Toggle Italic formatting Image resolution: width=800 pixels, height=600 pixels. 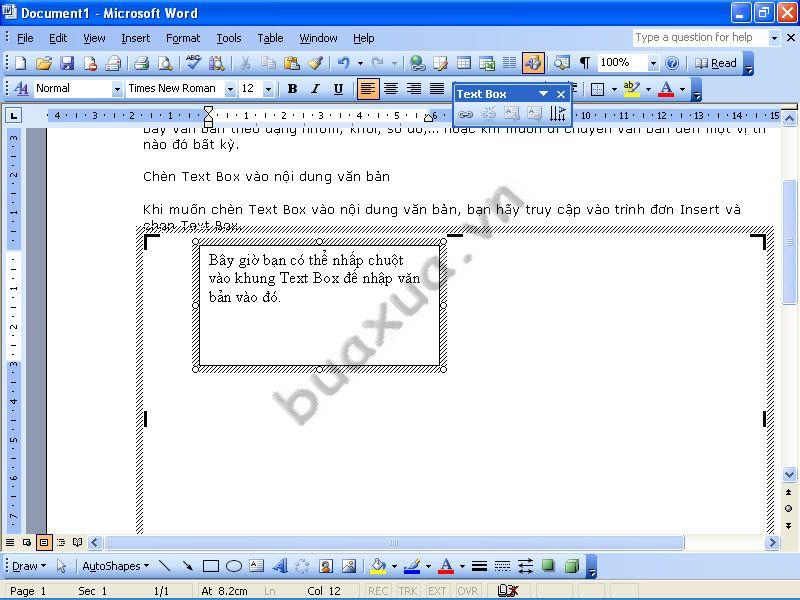pyautogui.click(x=315, y=89)
